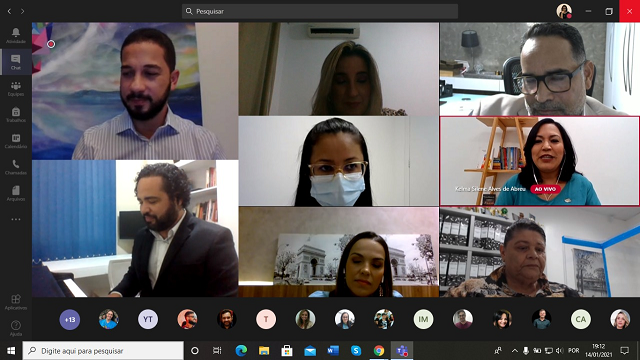
Task: Open Google Chrome from the taskbar
Action: 379,351
